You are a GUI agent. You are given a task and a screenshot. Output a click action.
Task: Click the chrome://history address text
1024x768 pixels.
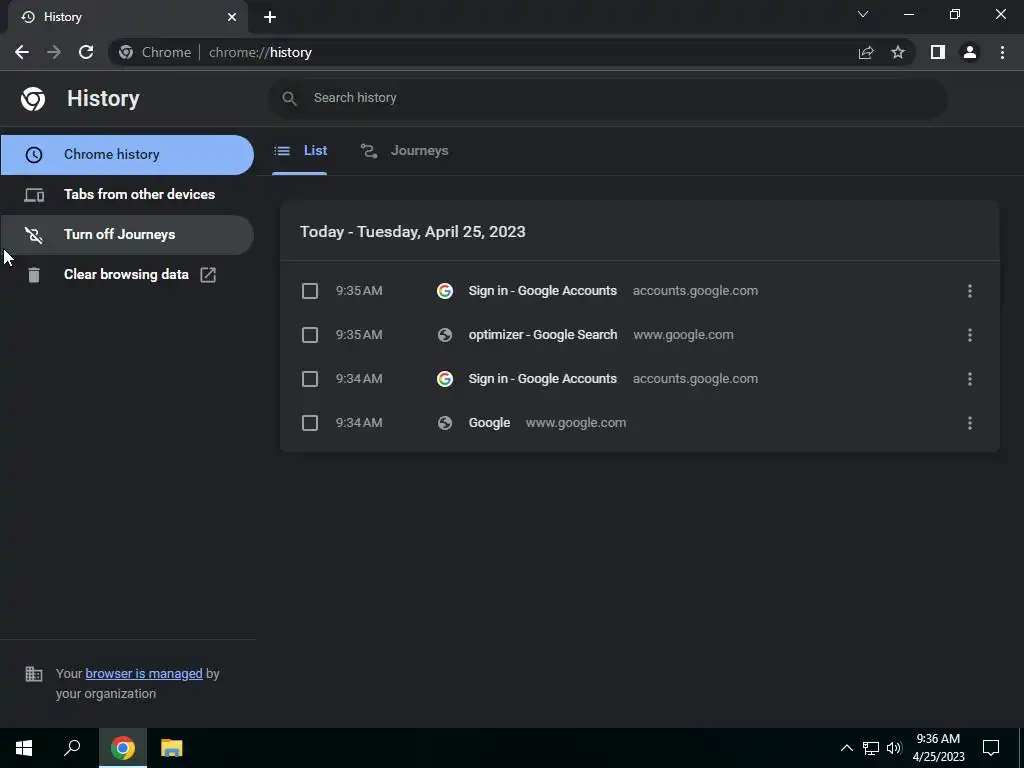click(x=260, y=52)
